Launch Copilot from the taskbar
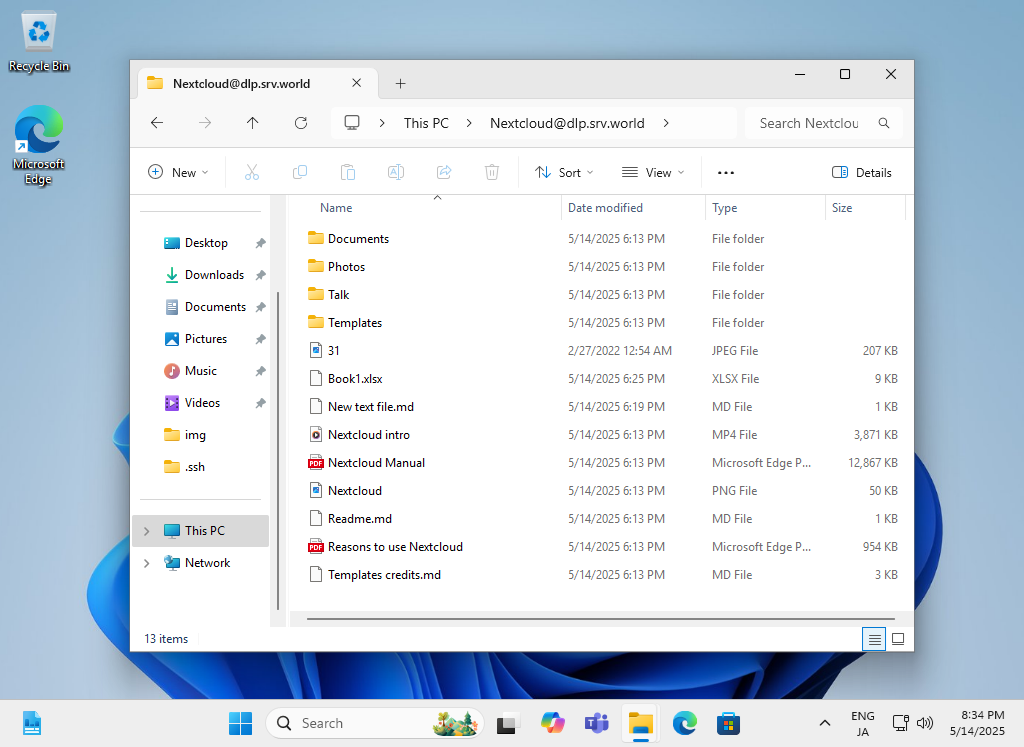Viewport: 1024px width, 747px height. coord(552,723)
